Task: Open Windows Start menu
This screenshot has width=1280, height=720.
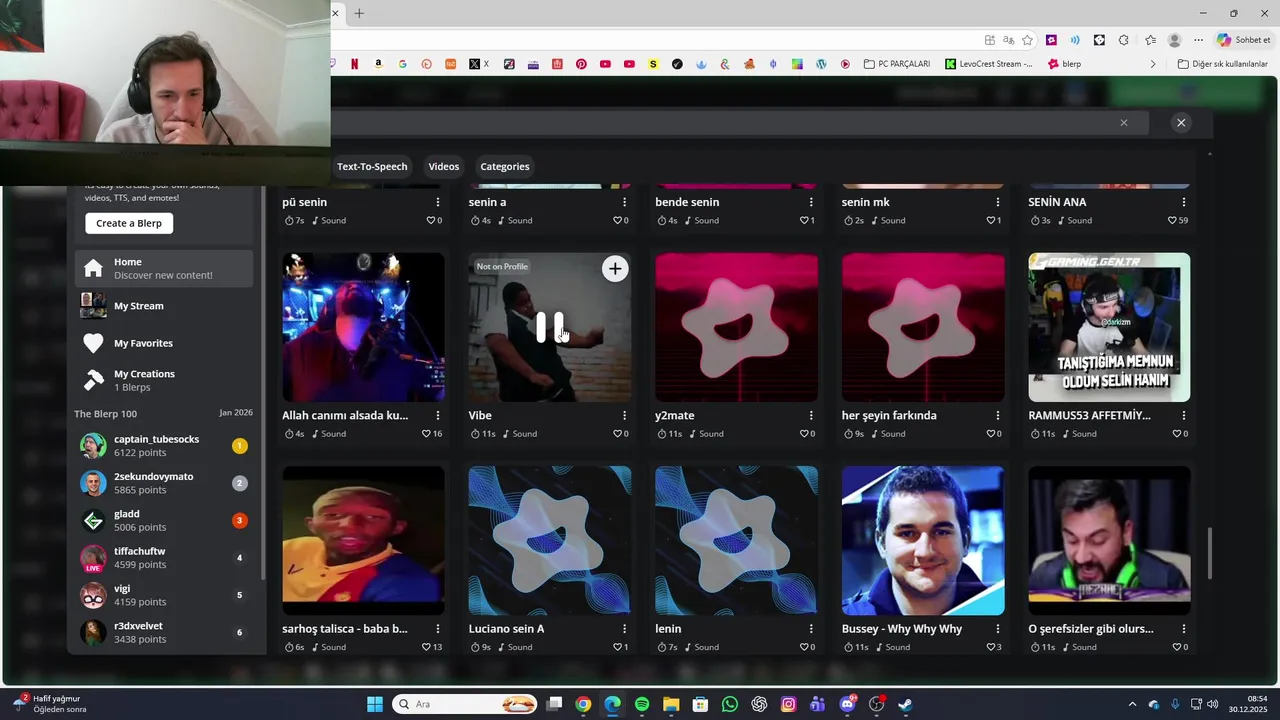Action: pos(375,704)
